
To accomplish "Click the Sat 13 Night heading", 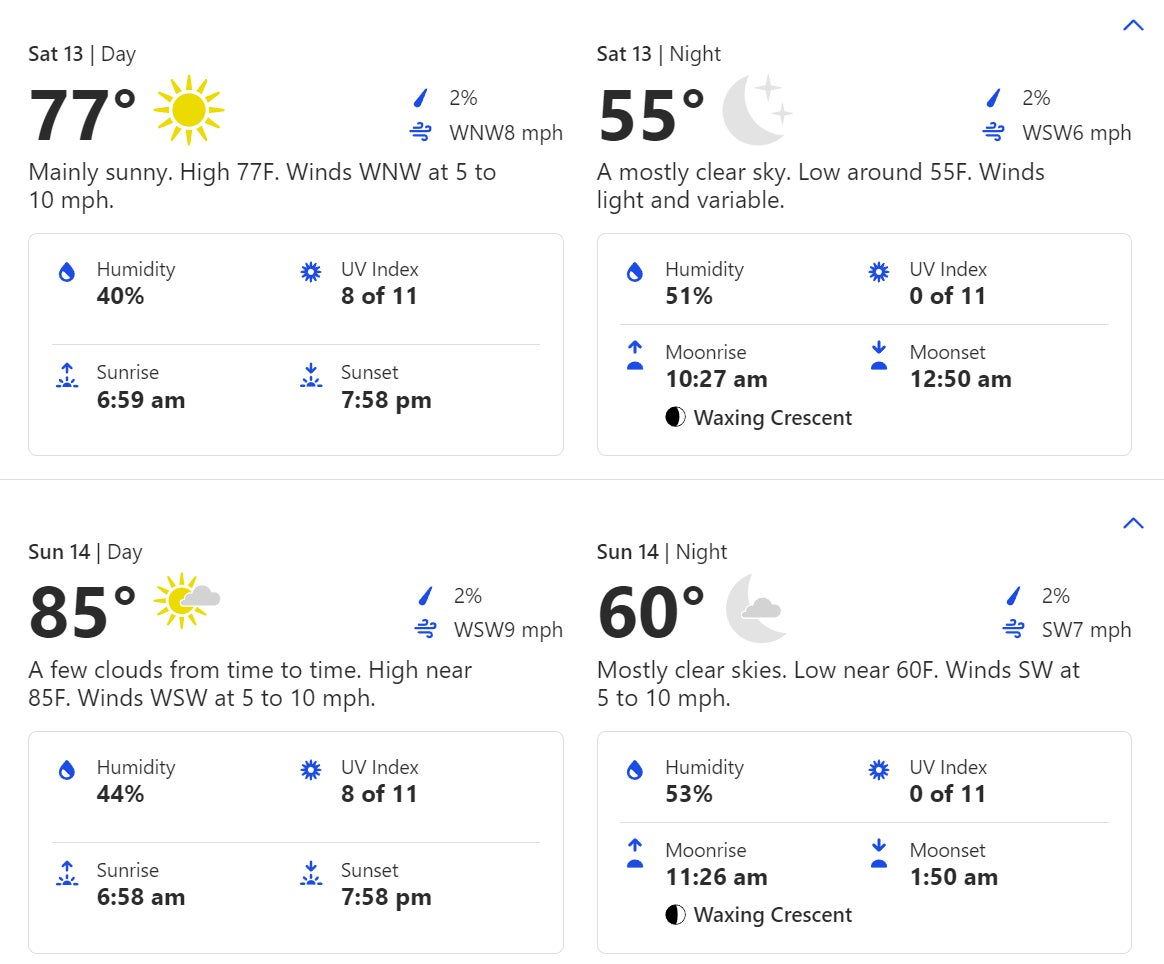I will point(658,54).
